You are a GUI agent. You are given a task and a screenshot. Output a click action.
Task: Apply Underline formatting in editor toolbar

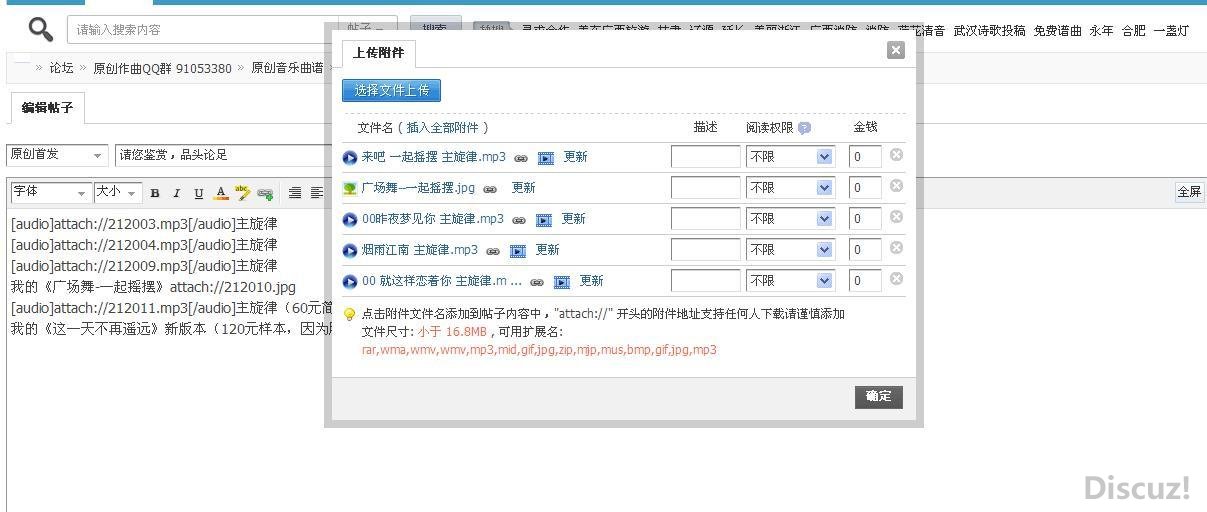coord(199,193)
